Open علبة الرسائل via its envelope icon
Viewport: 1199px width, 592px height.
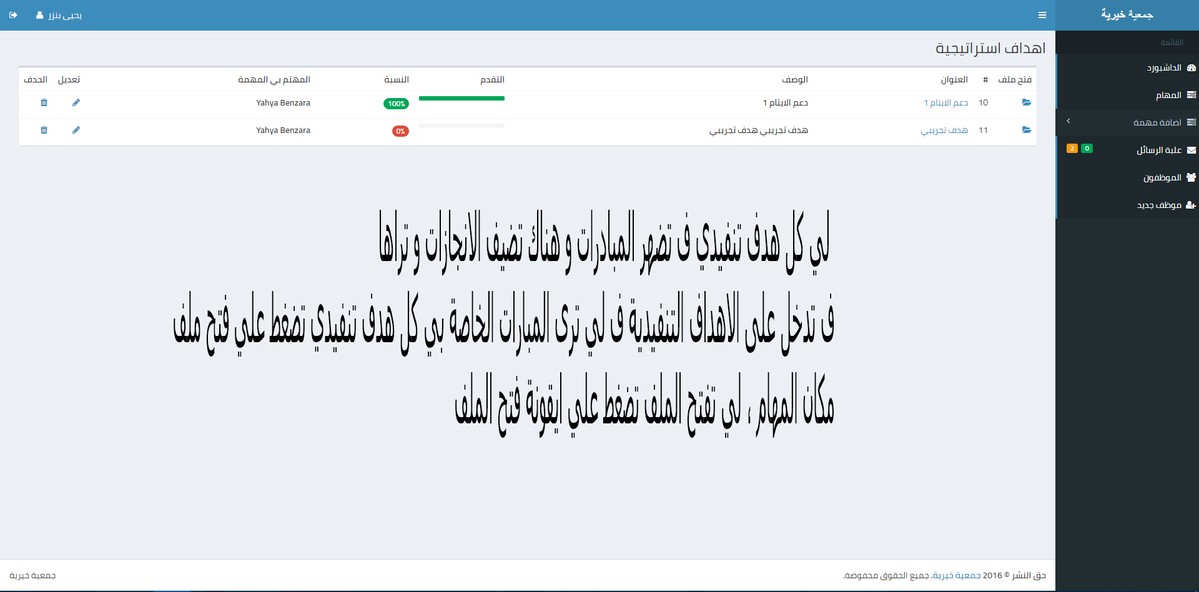tap(1191, 151)
